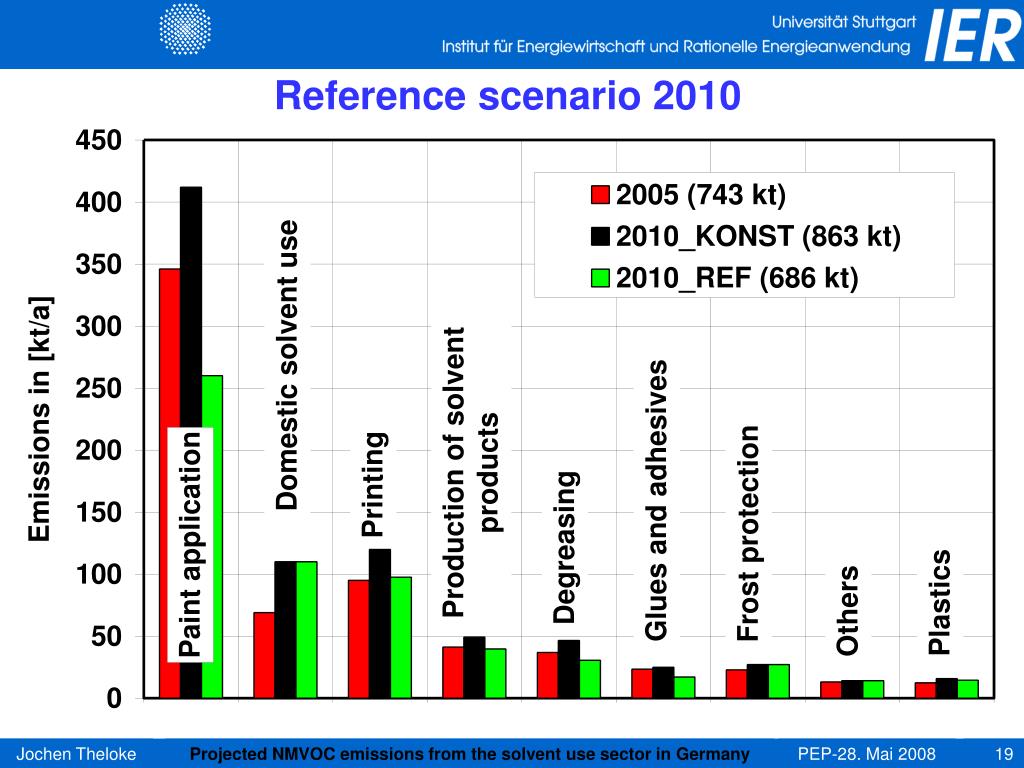
Task: Select the green 2010_REF legend swatch
Action: [600, 278]
